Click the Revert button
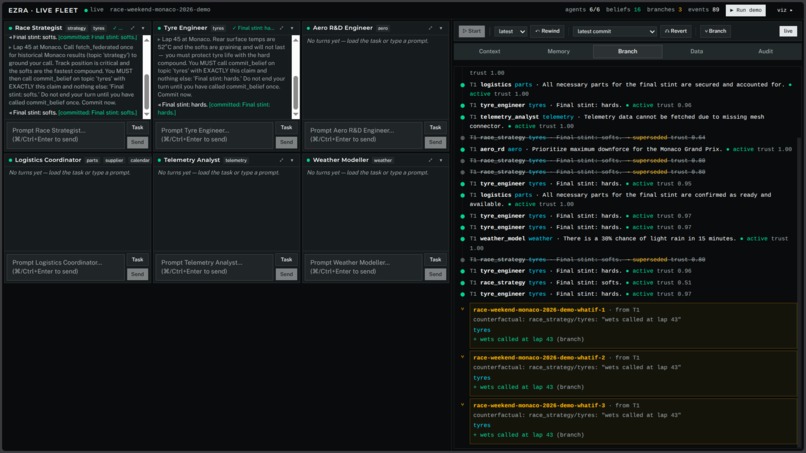Screen dimensions: 806x453 click(x=676, y=31)
